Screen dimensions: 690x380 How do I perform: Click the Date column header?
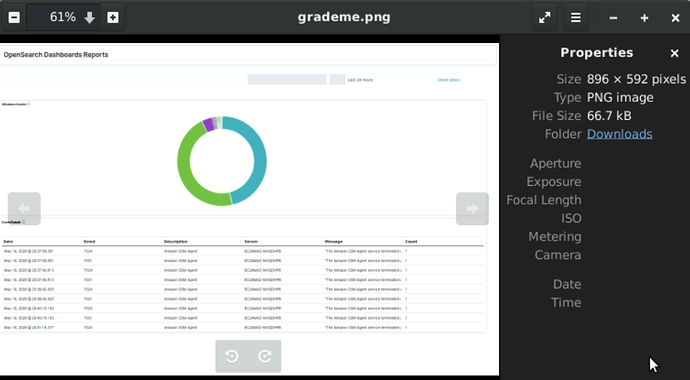[7, 241]
